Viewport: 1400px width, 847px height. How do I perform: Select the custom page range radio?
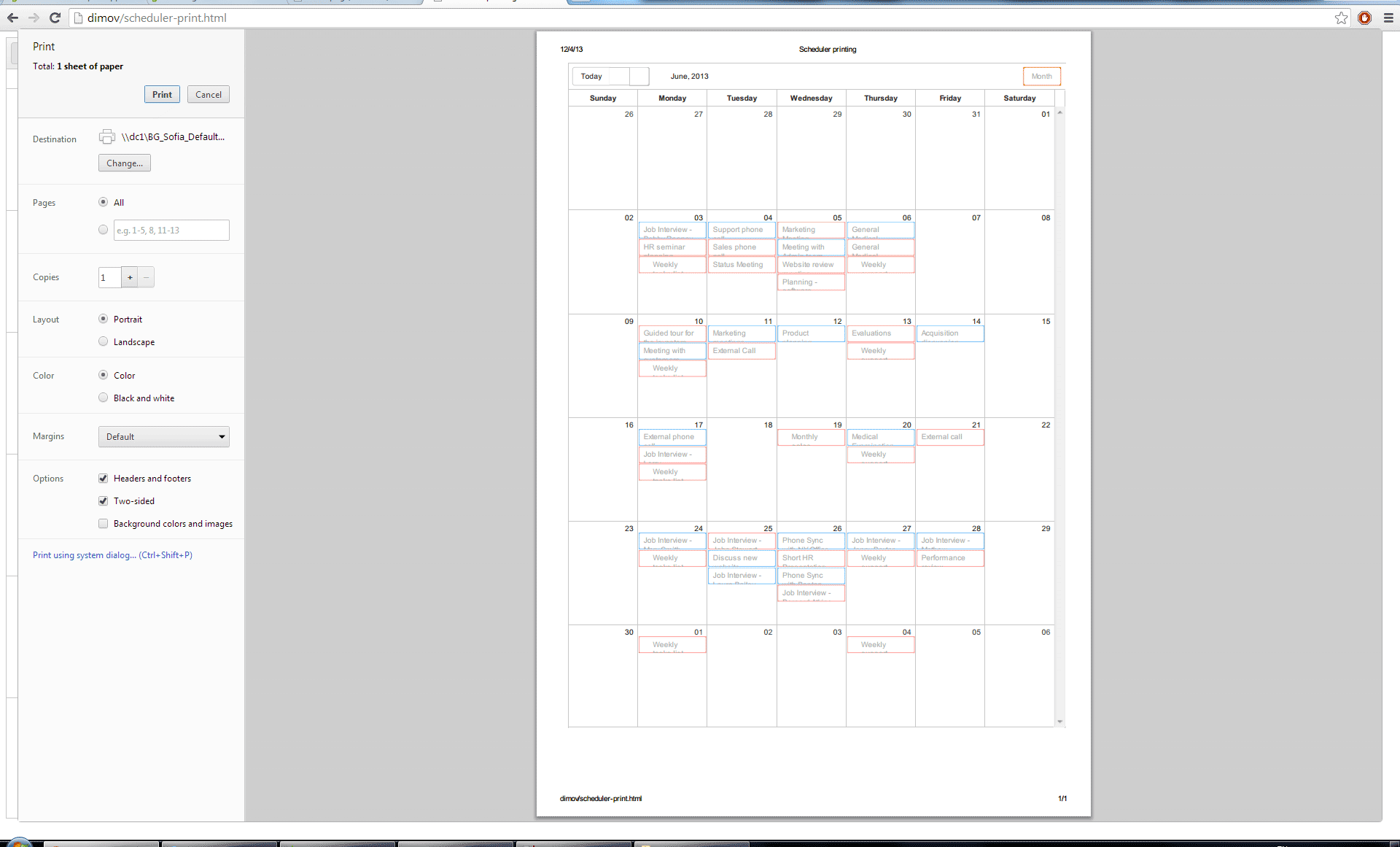tap(103, 230)
